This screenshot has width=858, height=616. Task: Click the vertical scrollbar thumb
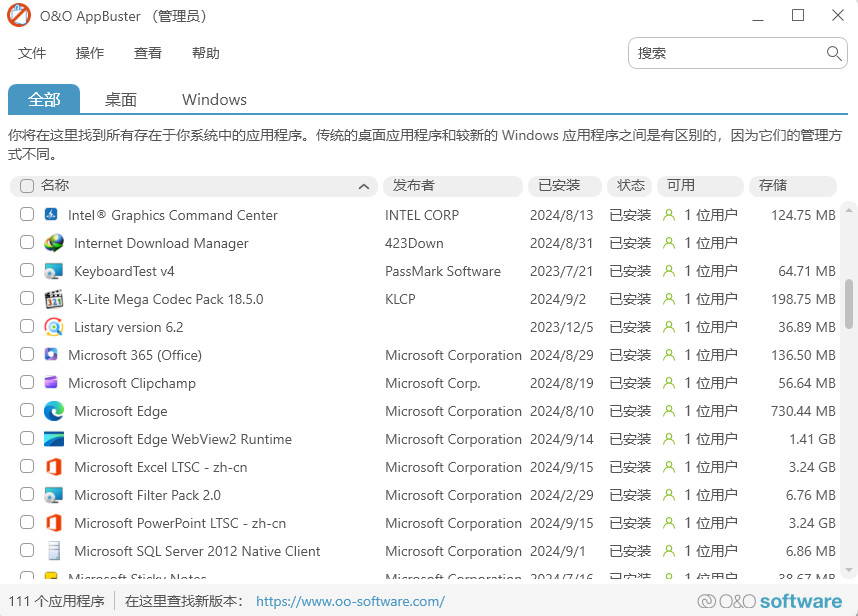pyautogui.click(x=849, y=304)
